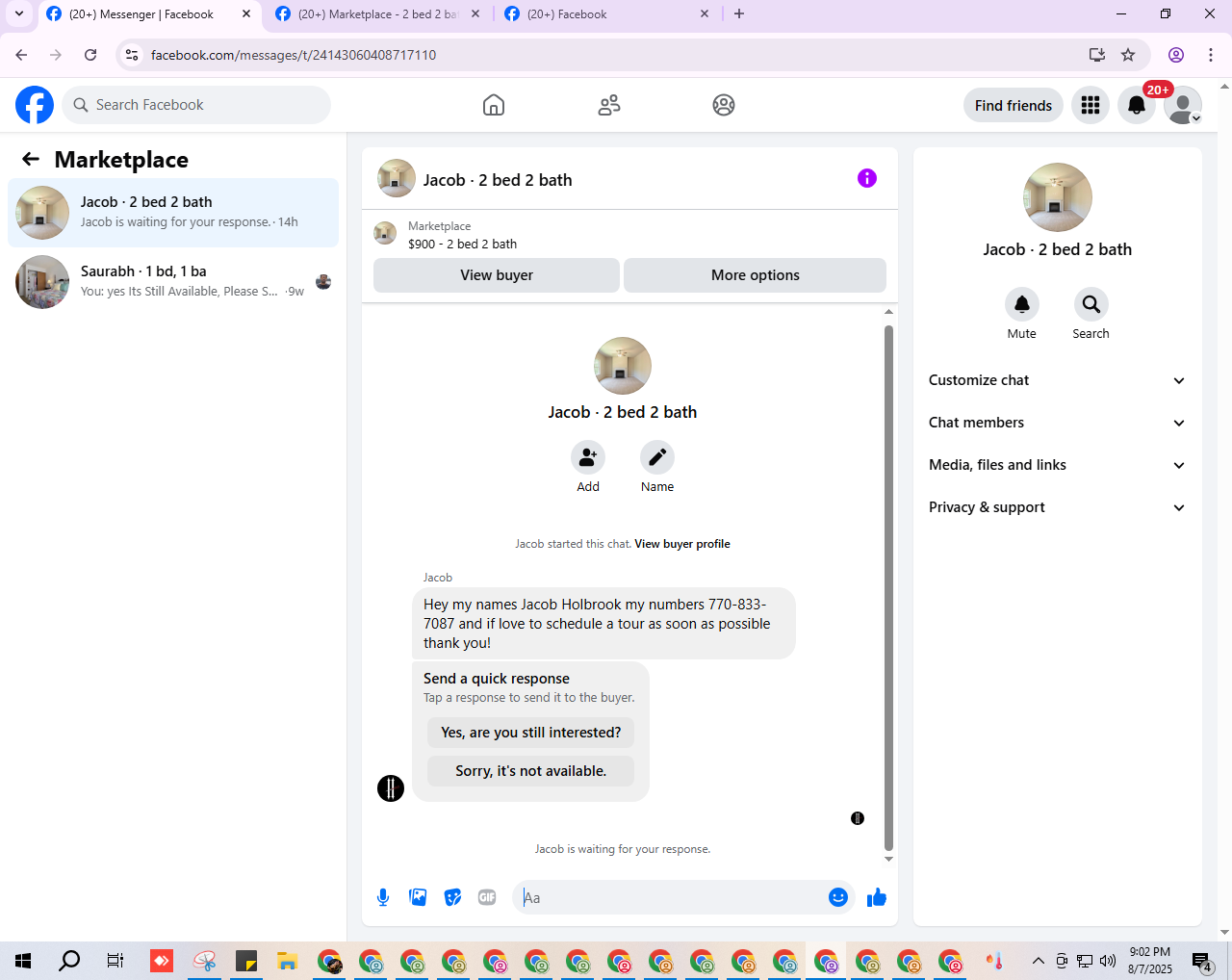Mute this conversation with the bell

click(x=1022, y=304)
